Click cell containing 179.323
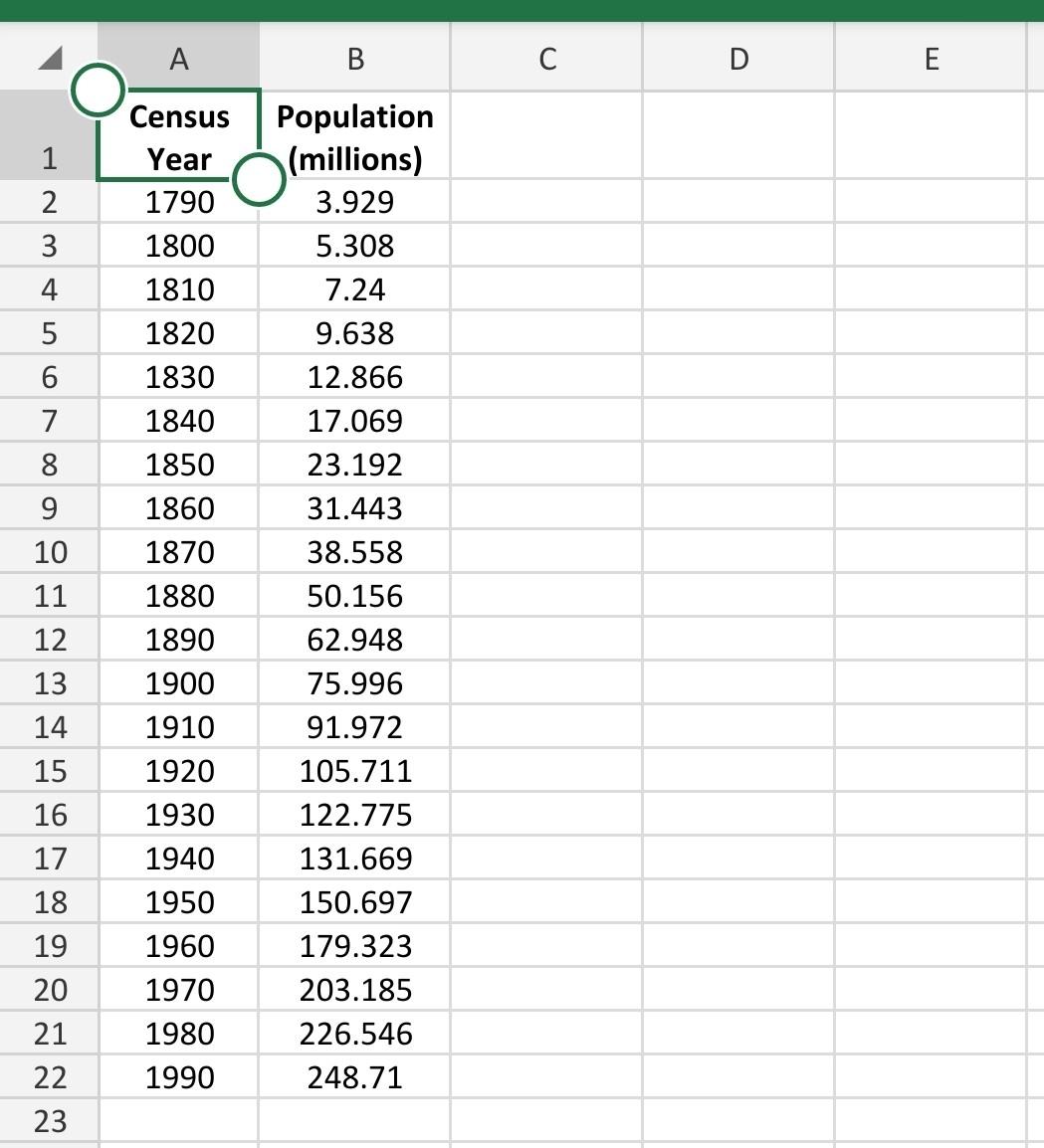This screenshot has height=1148, width=1044. [354, 945]
